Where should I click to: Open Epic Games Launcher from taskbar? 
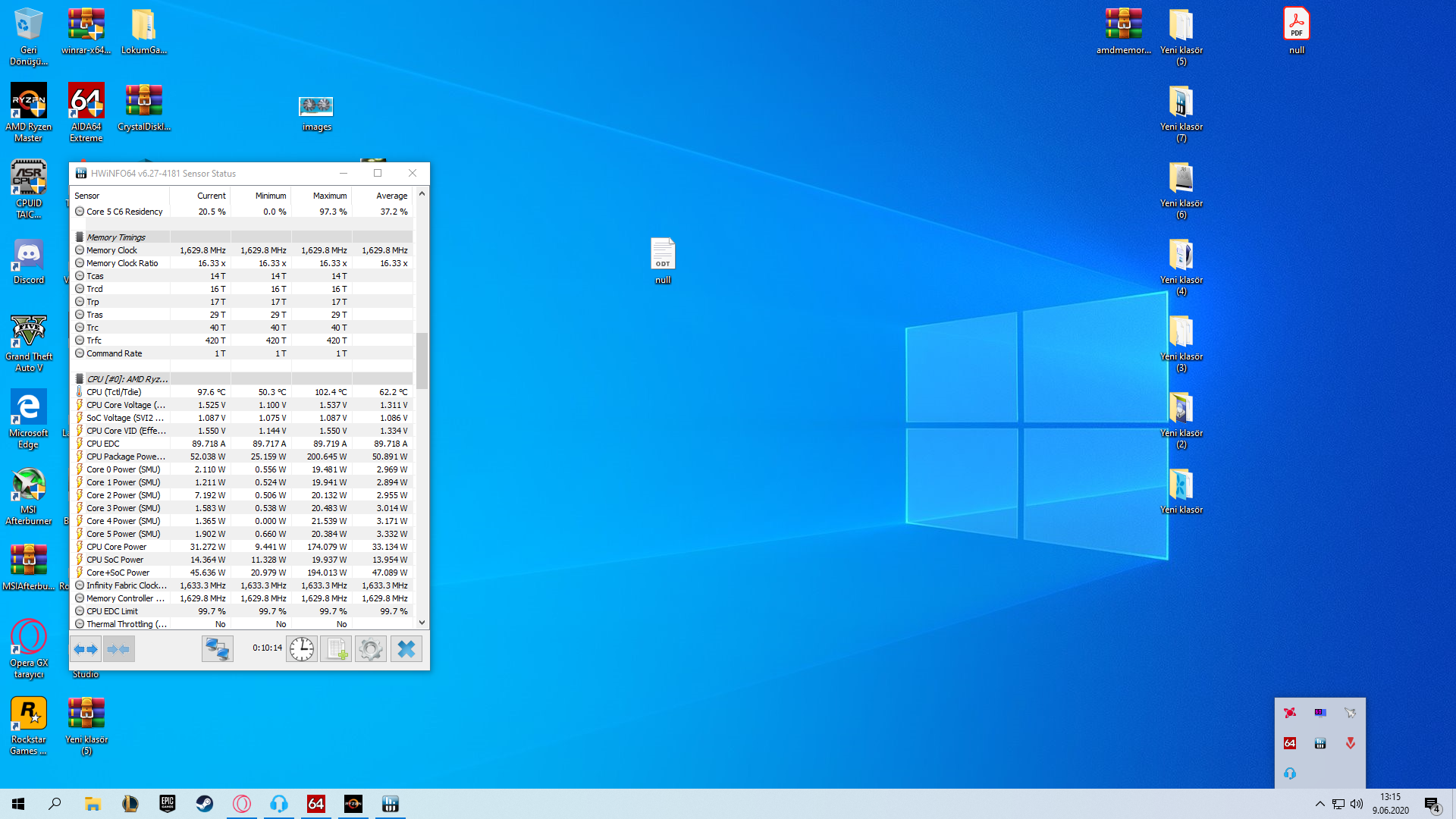coord(168,804)
